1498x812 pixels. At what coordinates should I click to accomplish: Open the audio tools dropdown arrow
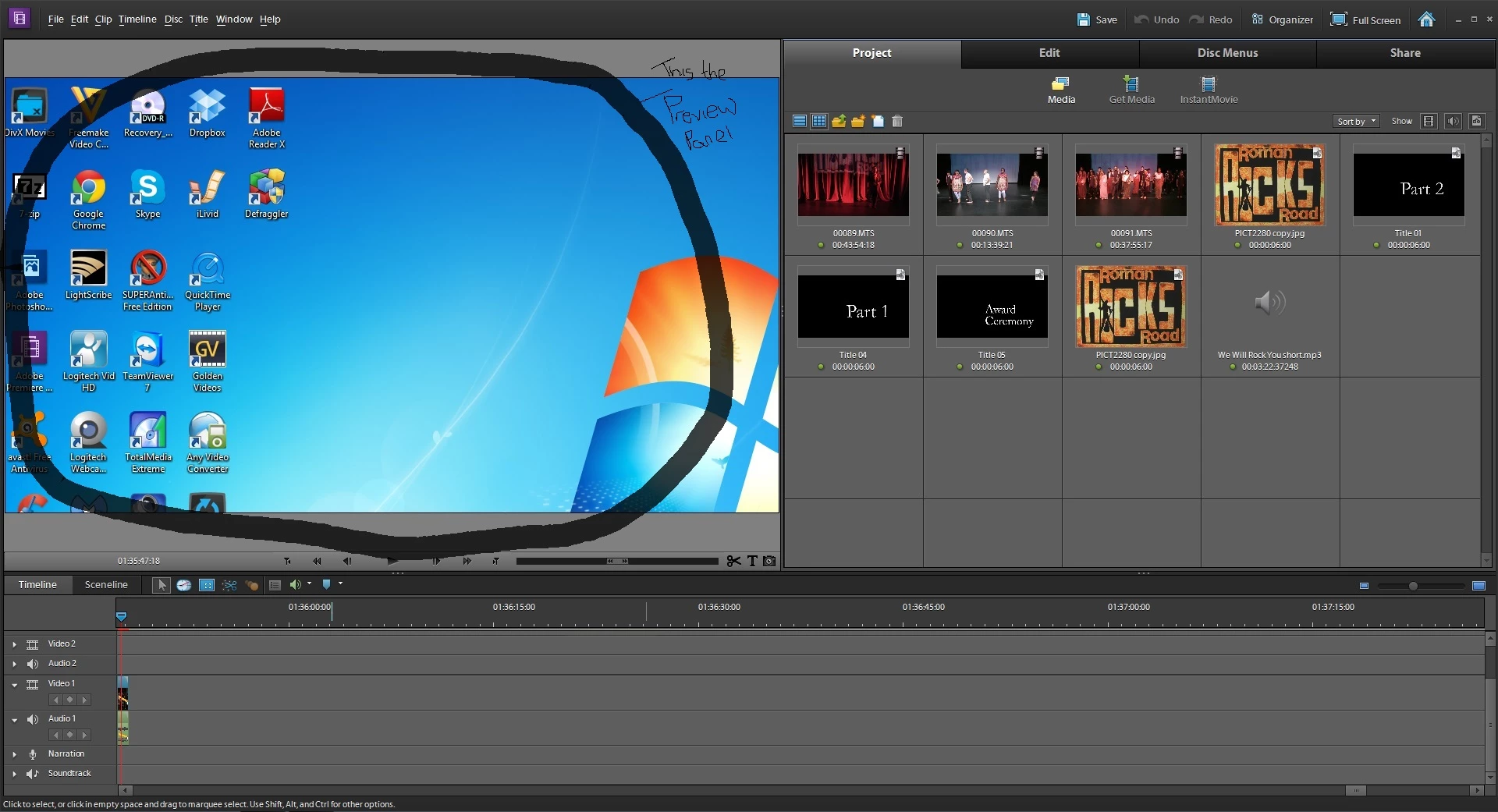click(x=310, y=583)
